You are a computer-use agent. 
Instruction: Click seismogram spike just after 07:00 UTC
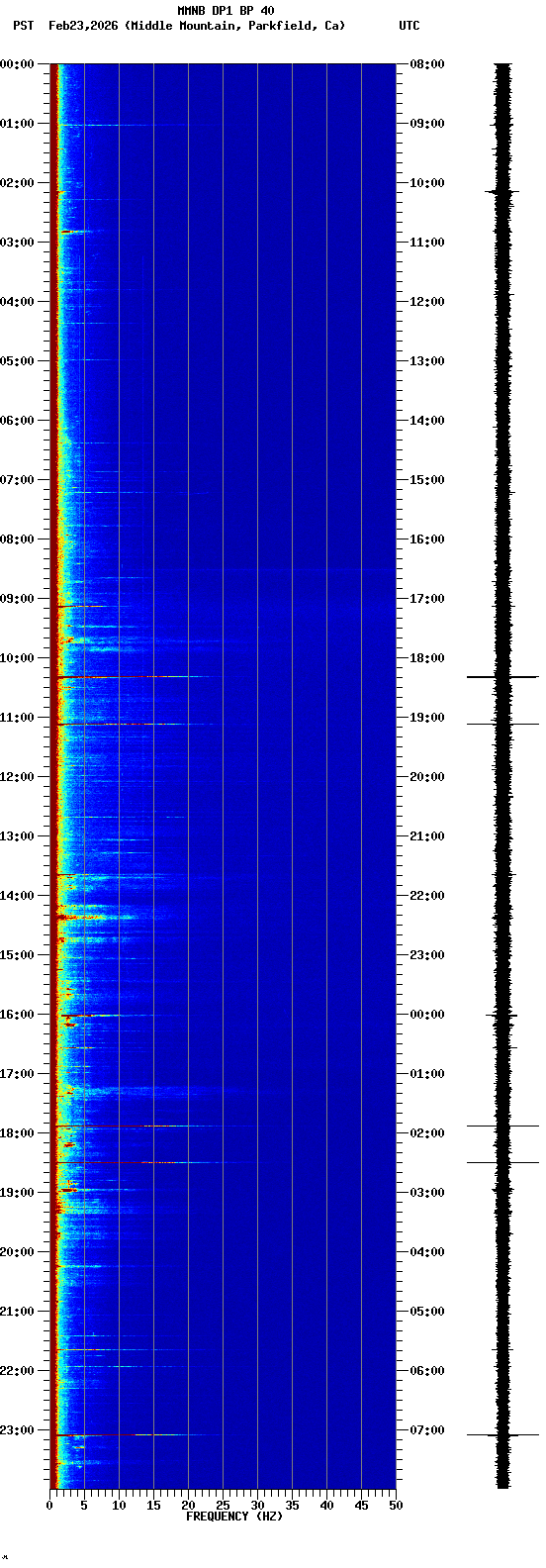click(x=502, y=1434)
